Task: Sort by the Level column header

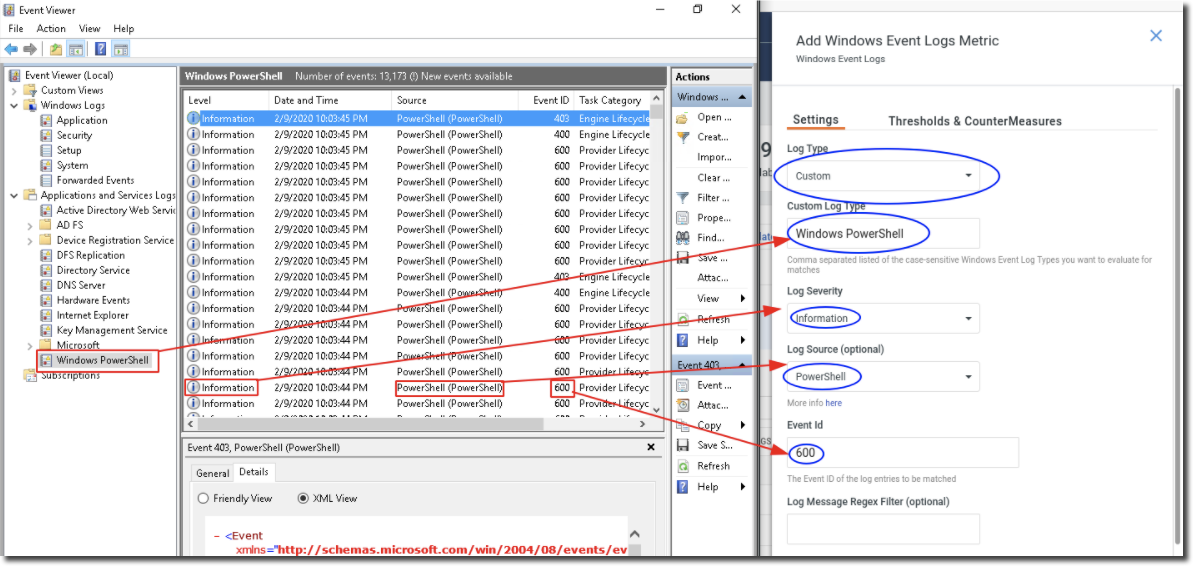Action: [x=227, y=100]
